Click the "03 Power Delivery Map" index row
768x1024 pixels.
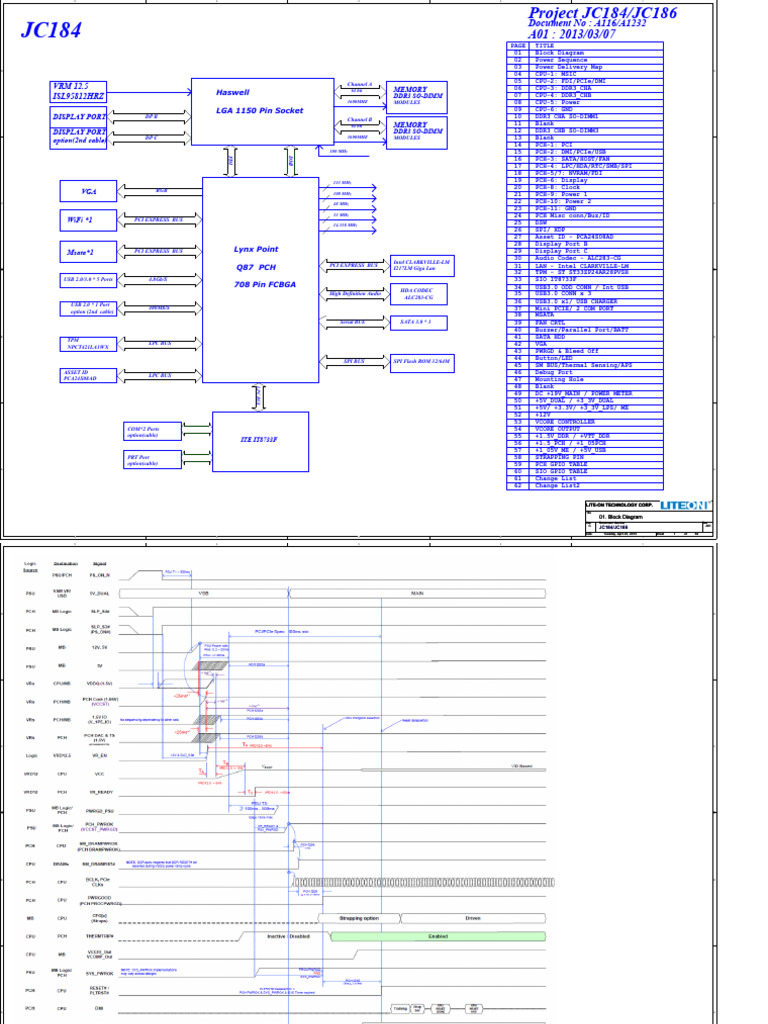[x=585, y=67]
